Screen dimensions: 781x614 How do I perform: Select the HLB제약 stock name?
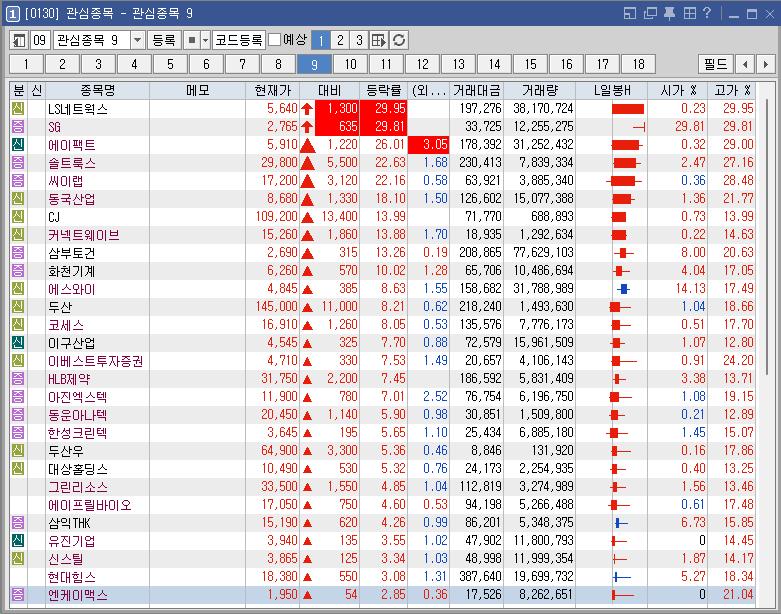[69, 379]
